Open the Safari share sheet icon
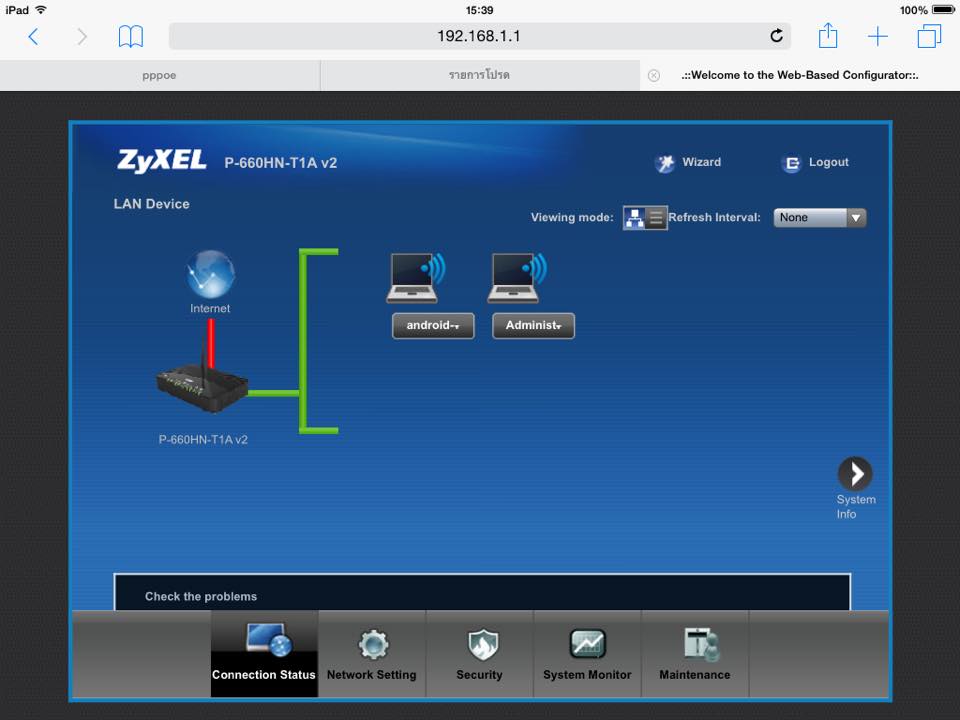960x720 pixels. click(828, 35)
